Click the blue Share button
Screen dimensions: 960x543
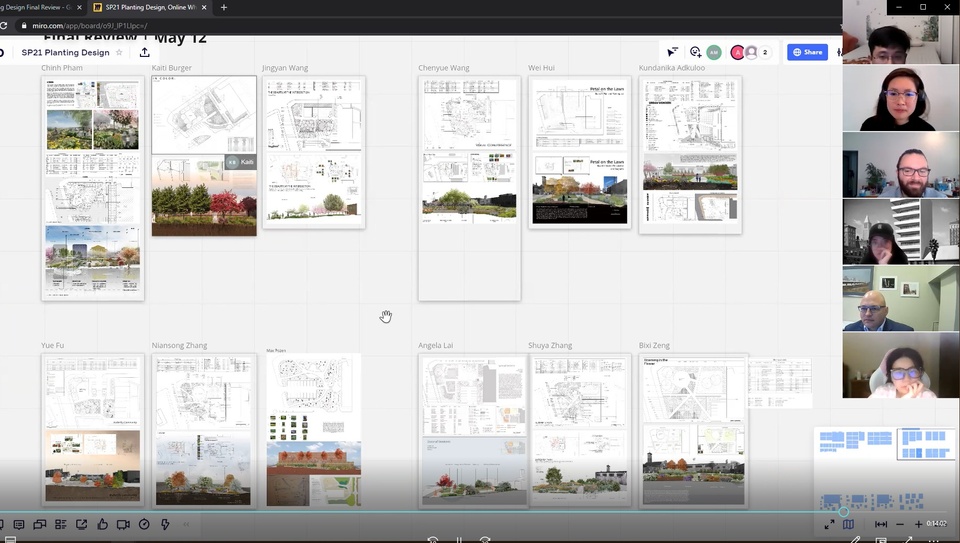click(x=808, y=52)
